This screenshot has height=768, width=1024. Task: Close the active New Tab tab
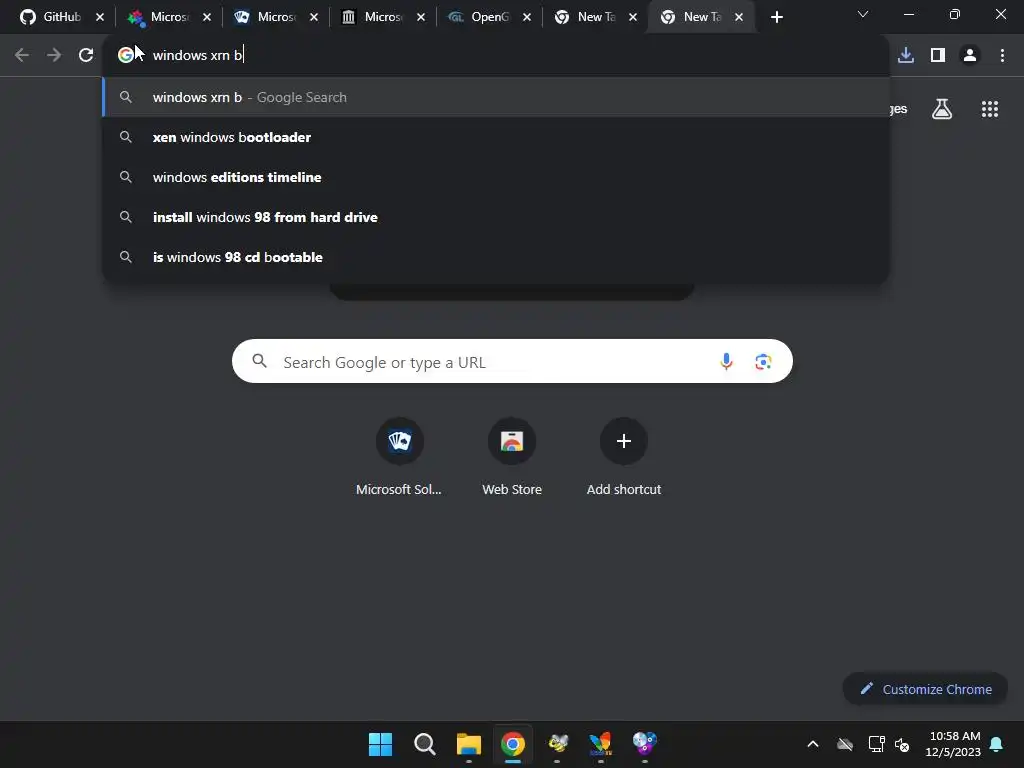pyautogui.click(x=739, y=17)
